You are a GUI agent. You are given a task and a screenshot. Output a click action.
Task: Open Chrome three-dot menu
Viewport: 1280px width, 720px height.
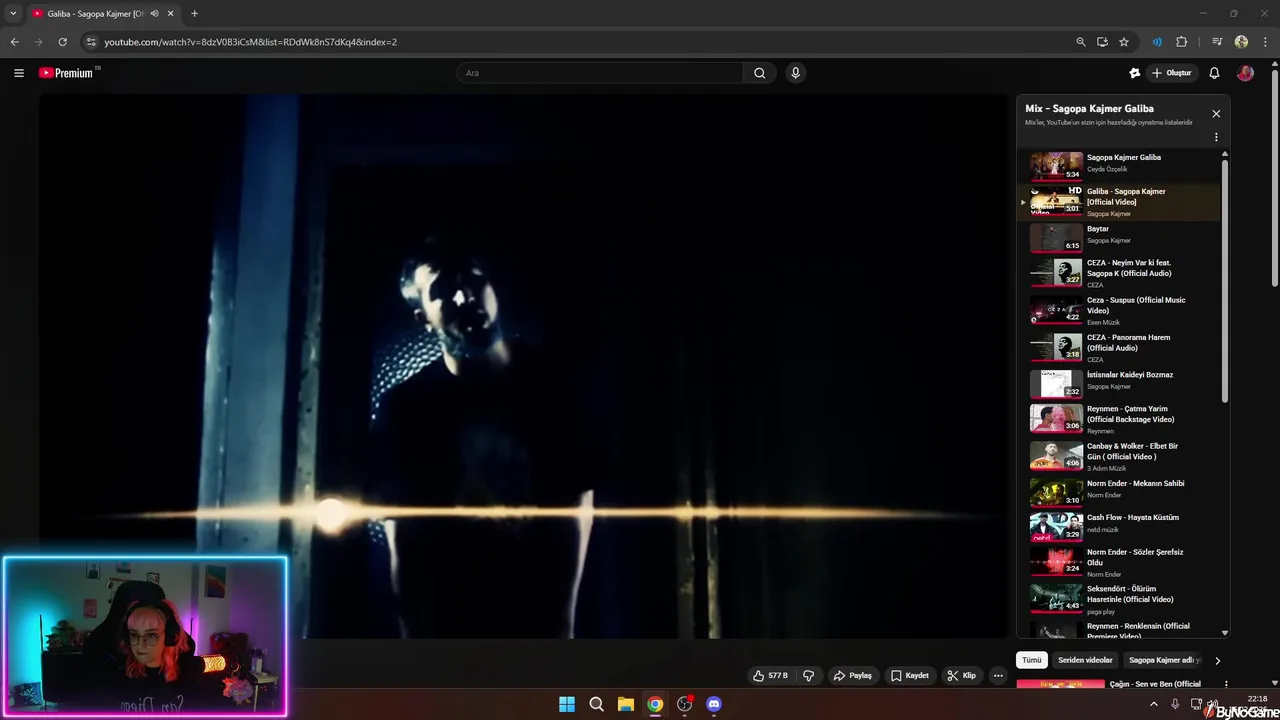(x=1265, y=42)
